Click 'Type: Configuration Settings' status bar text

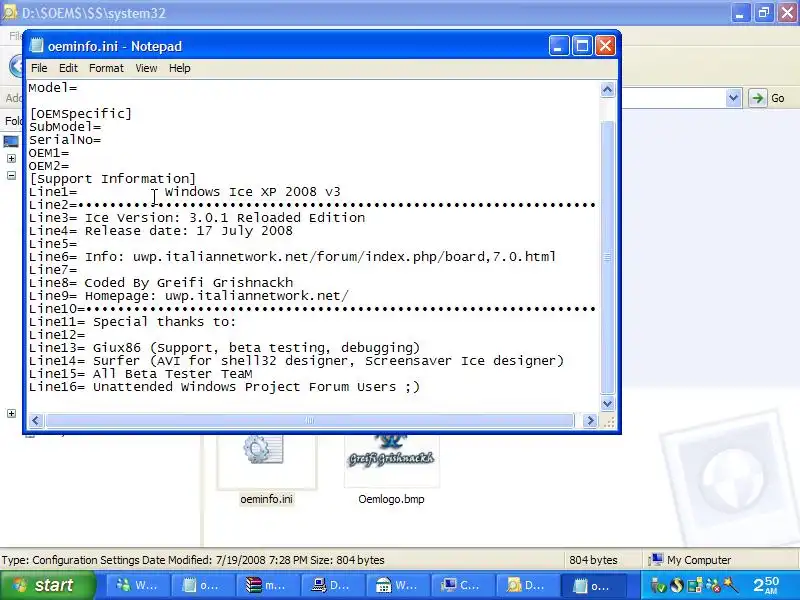pyautogui.click(x=193, y=560)
